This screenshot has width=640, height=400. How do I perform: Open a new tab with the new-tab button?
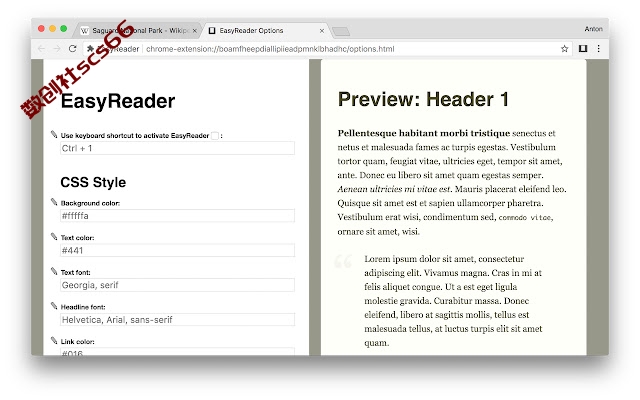coord(341,31)
